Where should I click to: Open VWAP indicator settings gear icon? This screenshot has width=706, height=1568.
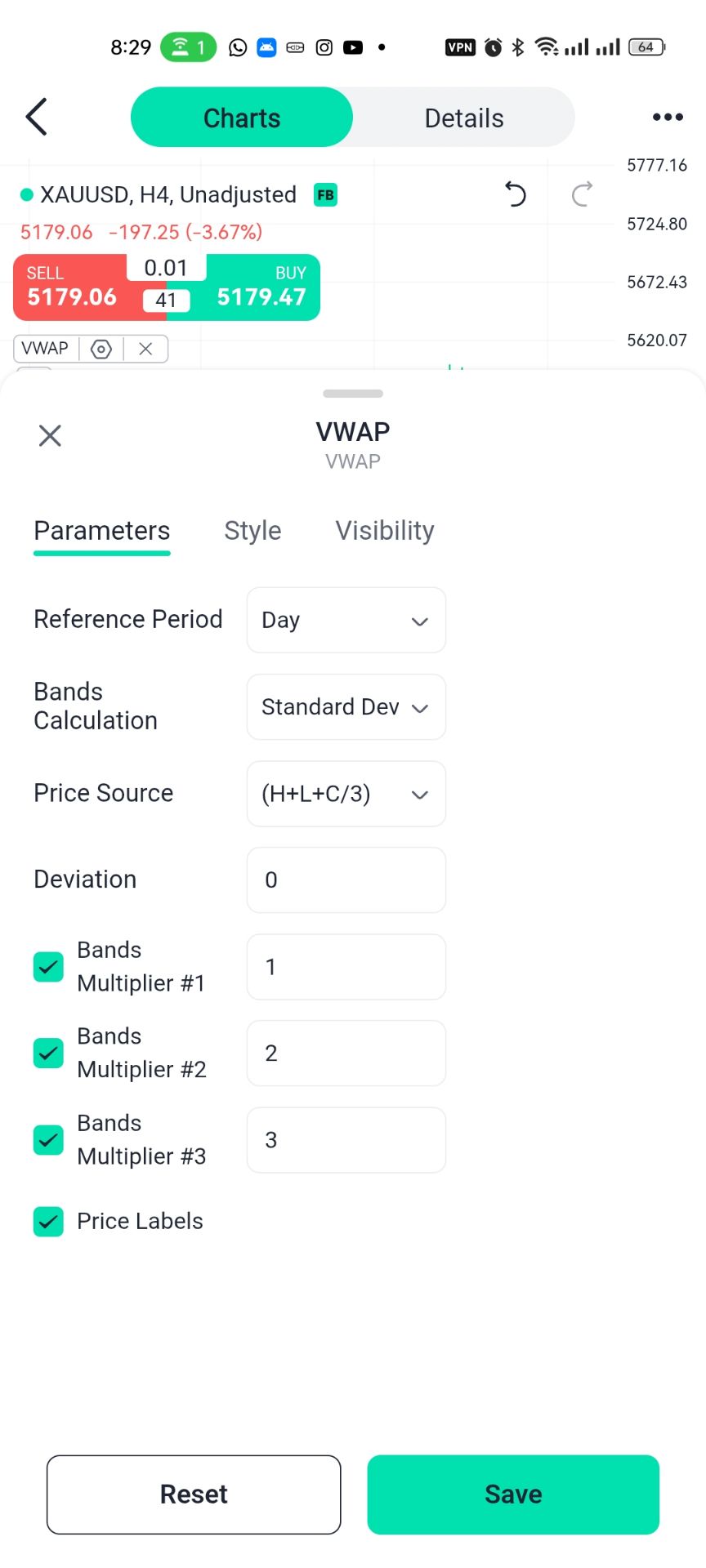pyautogui.click(x=101, y=350)
